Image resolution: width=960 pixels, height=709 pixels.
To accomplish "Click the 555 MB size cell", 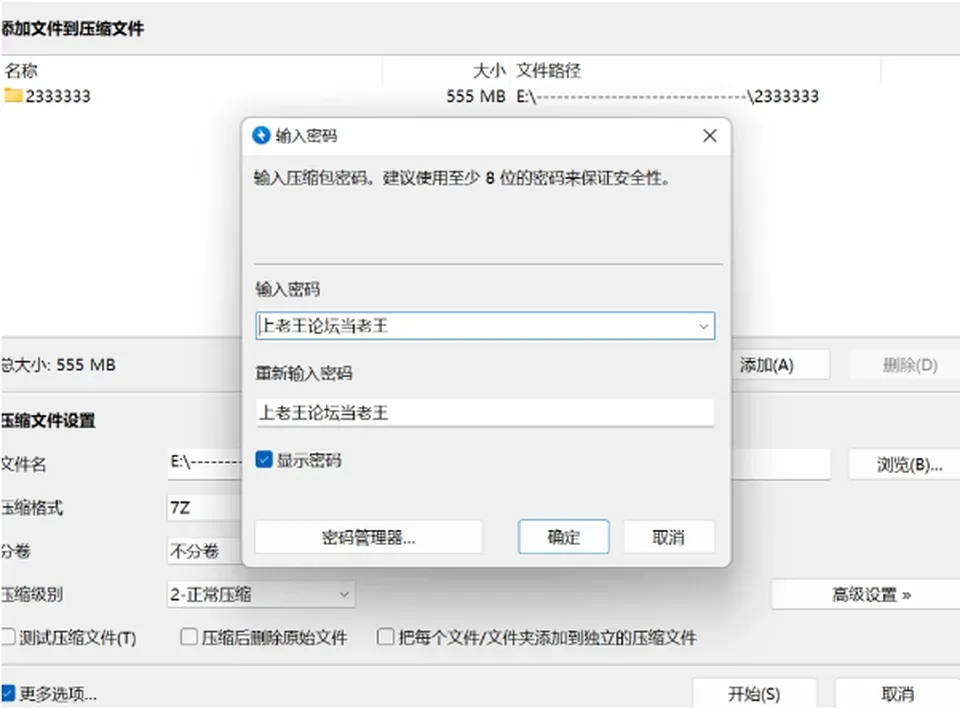I will [x=476, y=96].
